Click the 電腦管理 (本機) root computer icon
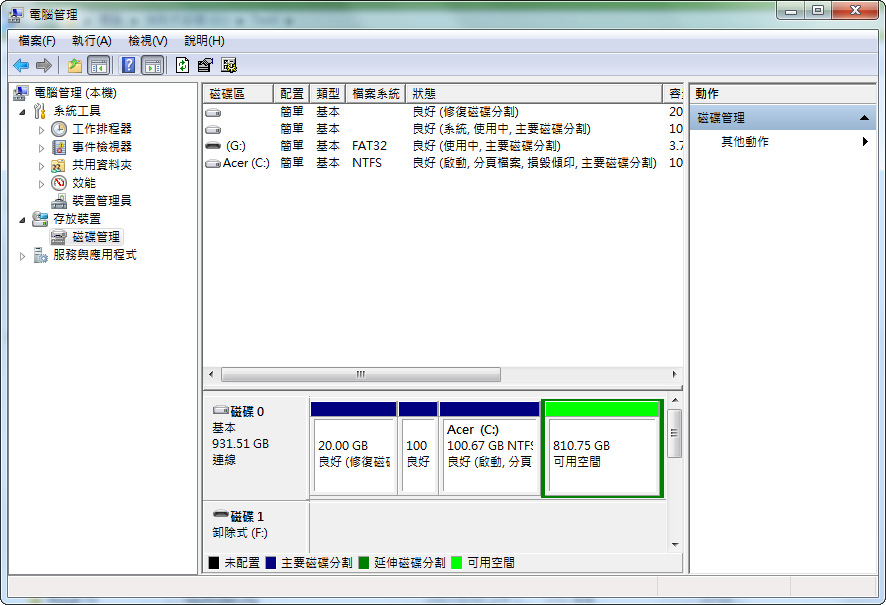 coord(21,93)
